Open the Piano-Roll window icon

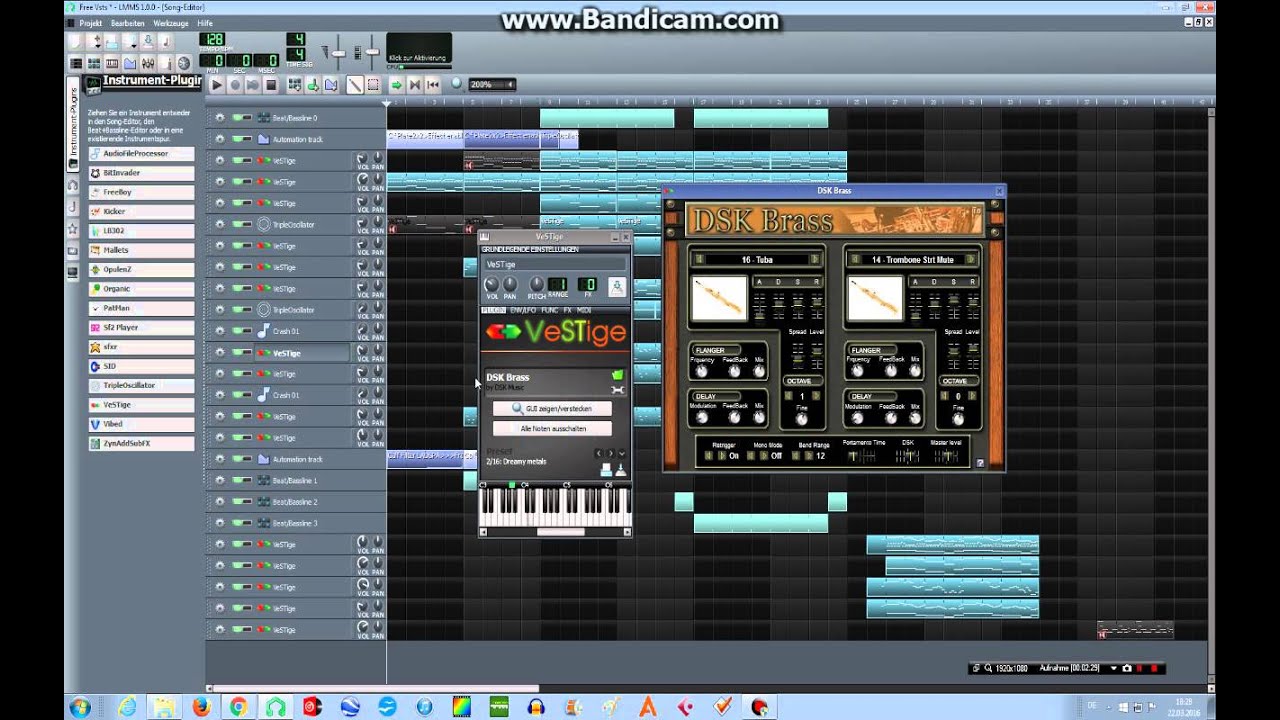[112, 63]
